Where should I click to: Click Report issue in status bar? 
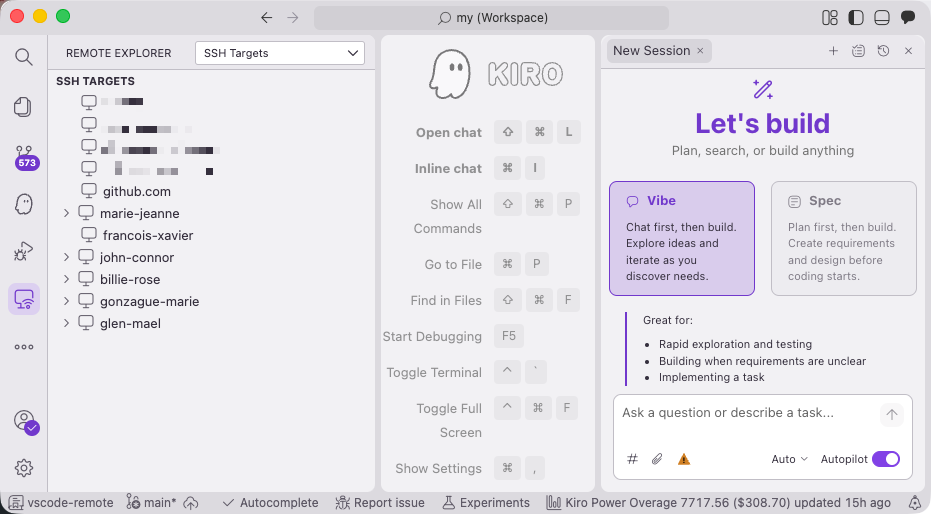[380, 503]
